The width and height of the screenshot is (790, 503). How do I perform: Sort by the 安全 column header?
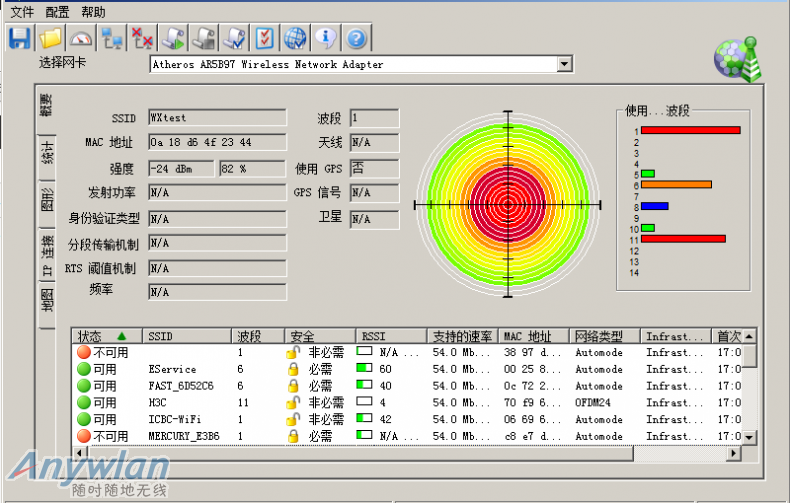pyautogui.click(x=320, y=336)
